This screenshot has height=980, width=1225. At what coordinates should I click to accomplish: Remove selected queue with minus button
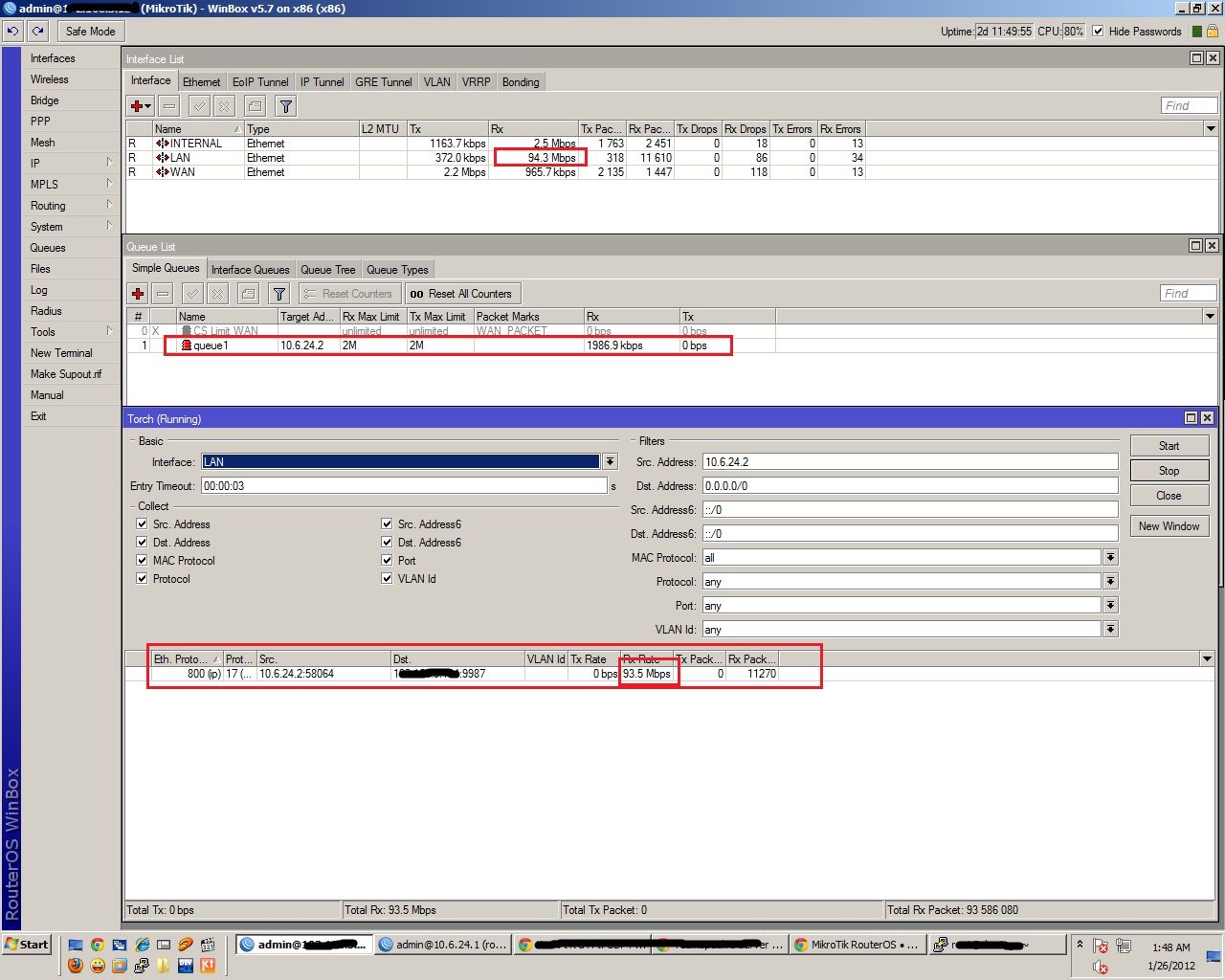click(x=163, y=294)
